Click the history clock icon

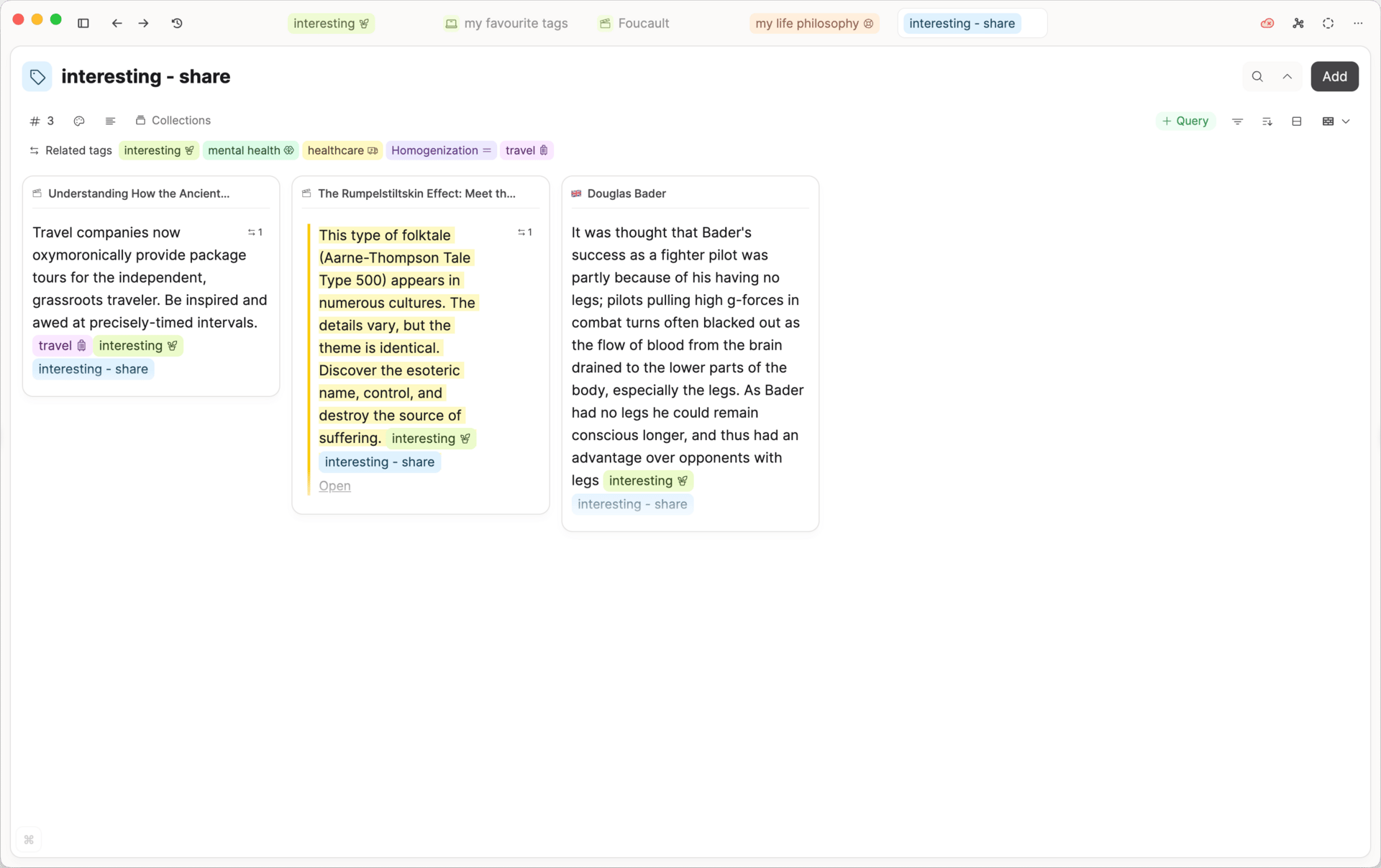point(177,23)
